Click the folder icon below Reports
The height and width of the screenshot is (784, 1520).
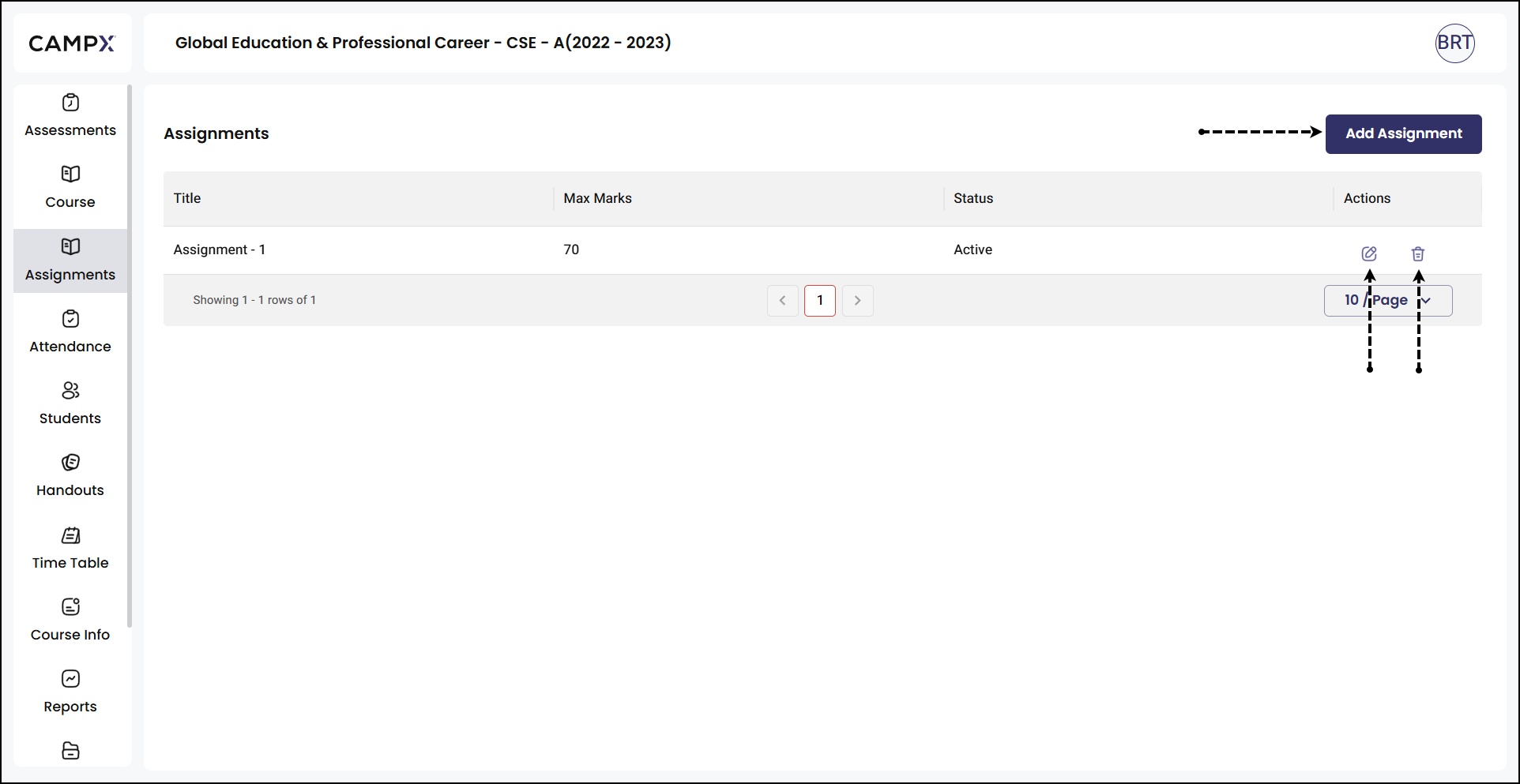70,751
